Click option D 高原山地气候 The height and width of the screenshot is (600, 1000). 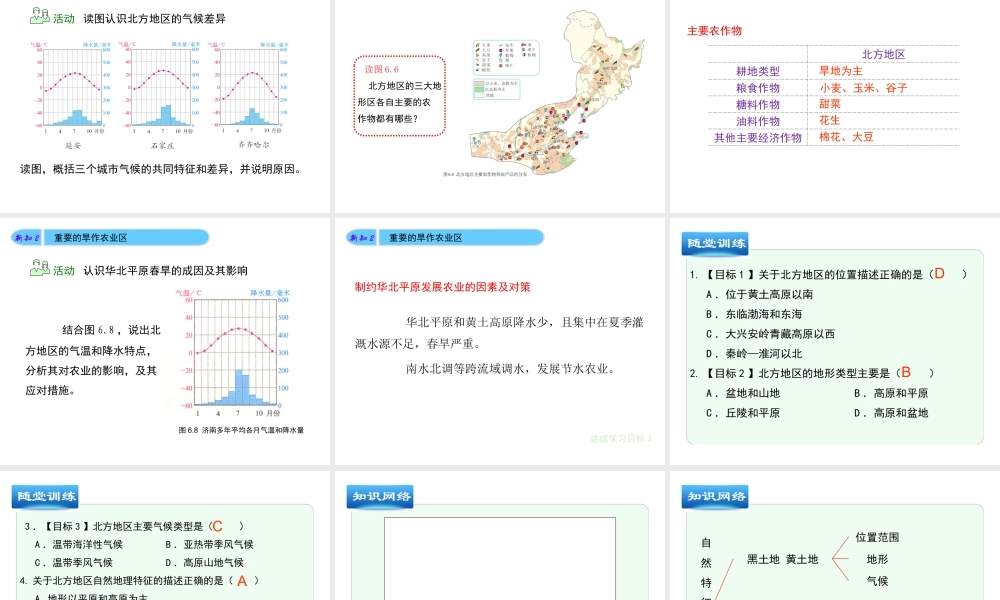204,562
